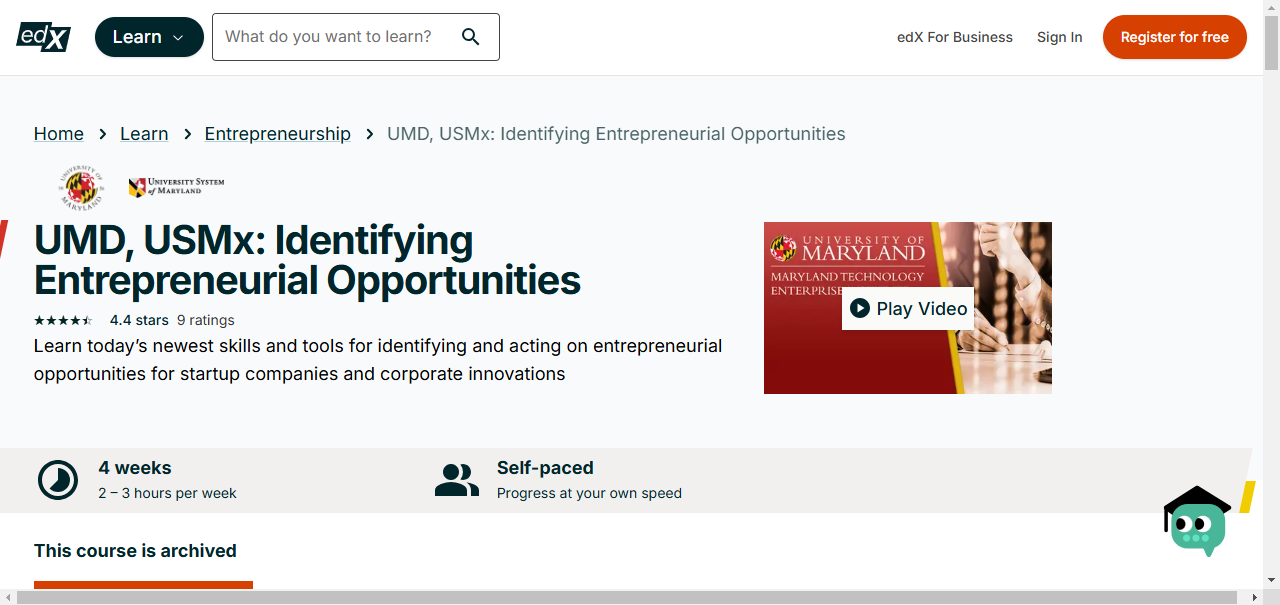Image resolution: width=1280 pixels, height=605 pixels.
Task: Click the search input field
Action: coord(340,36)
